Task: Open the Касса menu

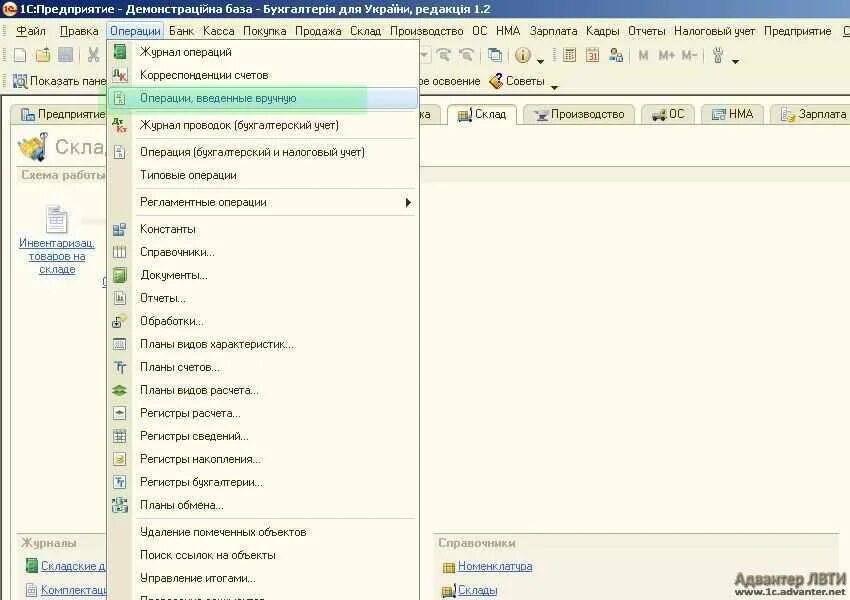Action: point(218,31)
